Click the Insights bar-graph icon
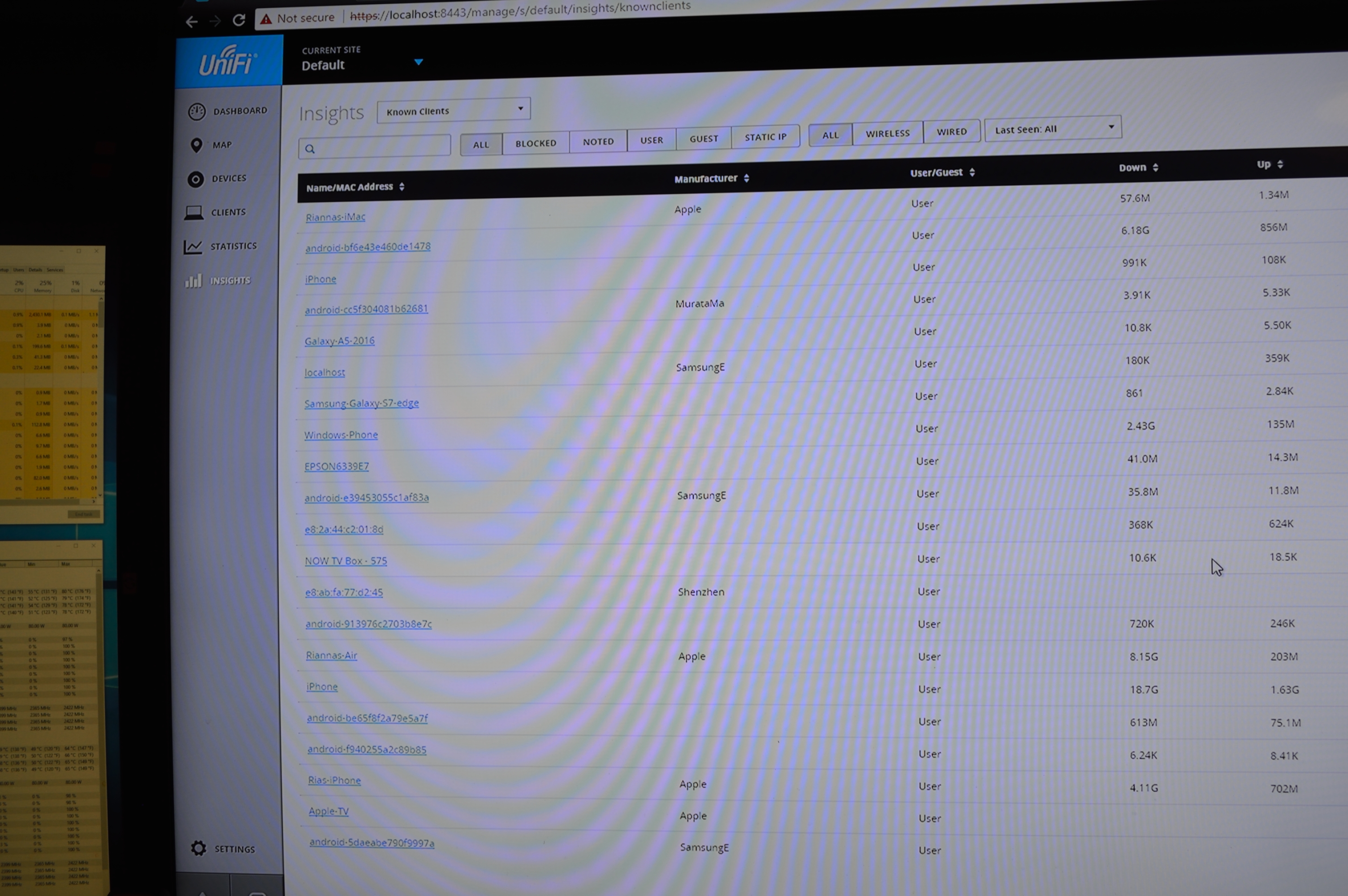Screen dimensions: 1348x896 pos(193,281)
